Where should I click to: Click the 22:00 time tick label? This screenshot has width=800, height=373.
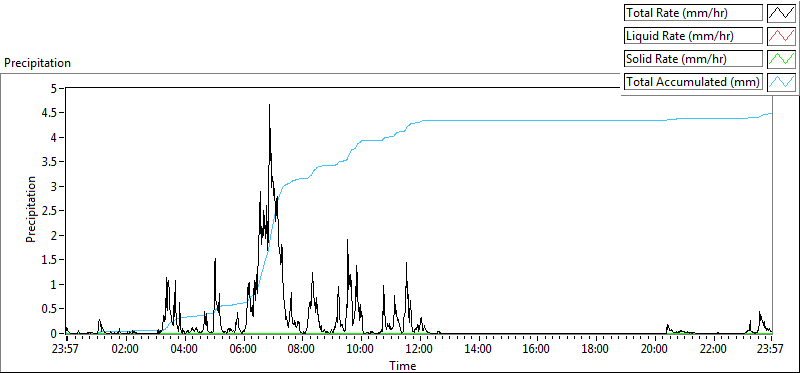click(713, 349)
